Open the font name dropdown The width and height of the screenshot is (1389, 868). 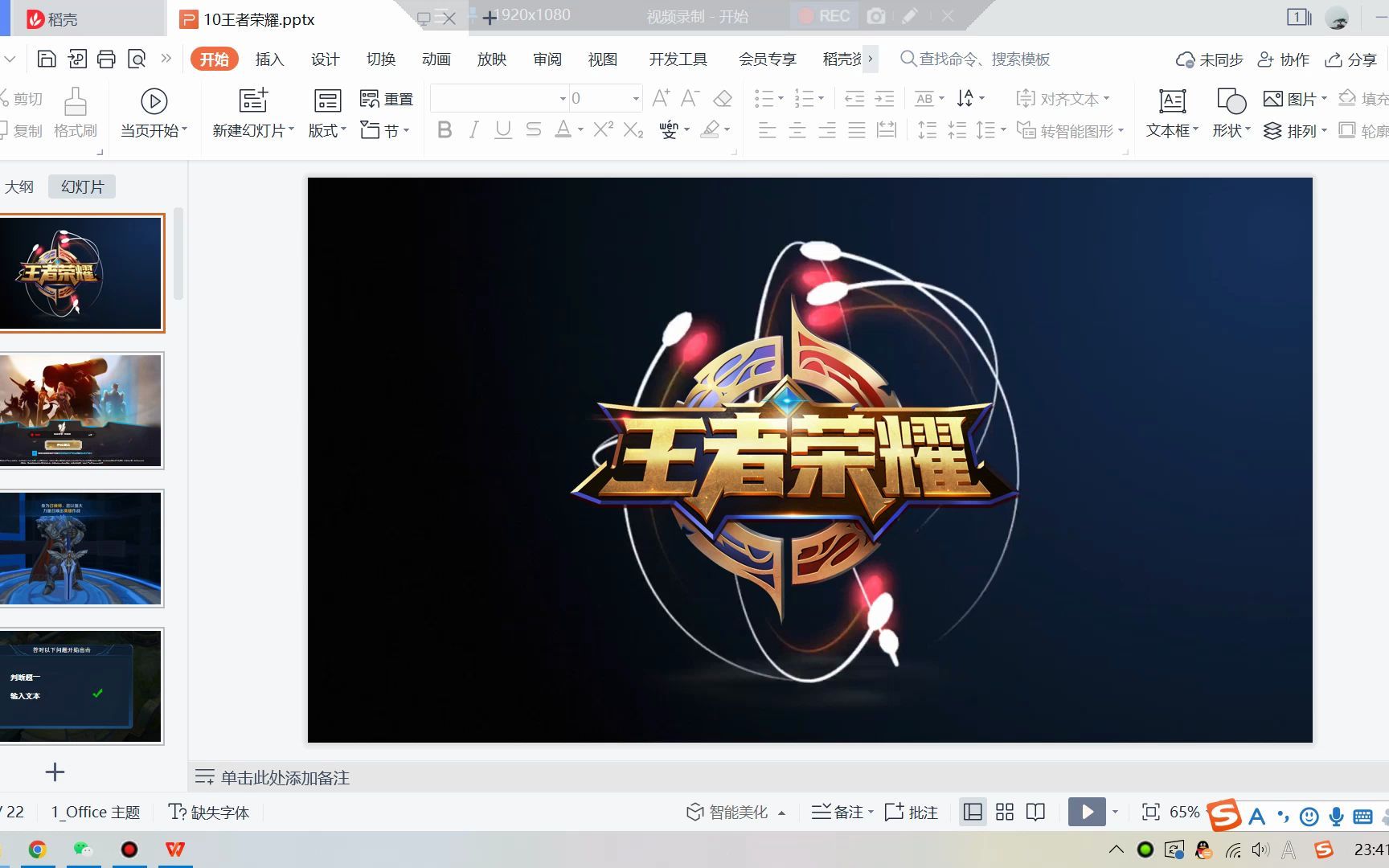(563, 99)
